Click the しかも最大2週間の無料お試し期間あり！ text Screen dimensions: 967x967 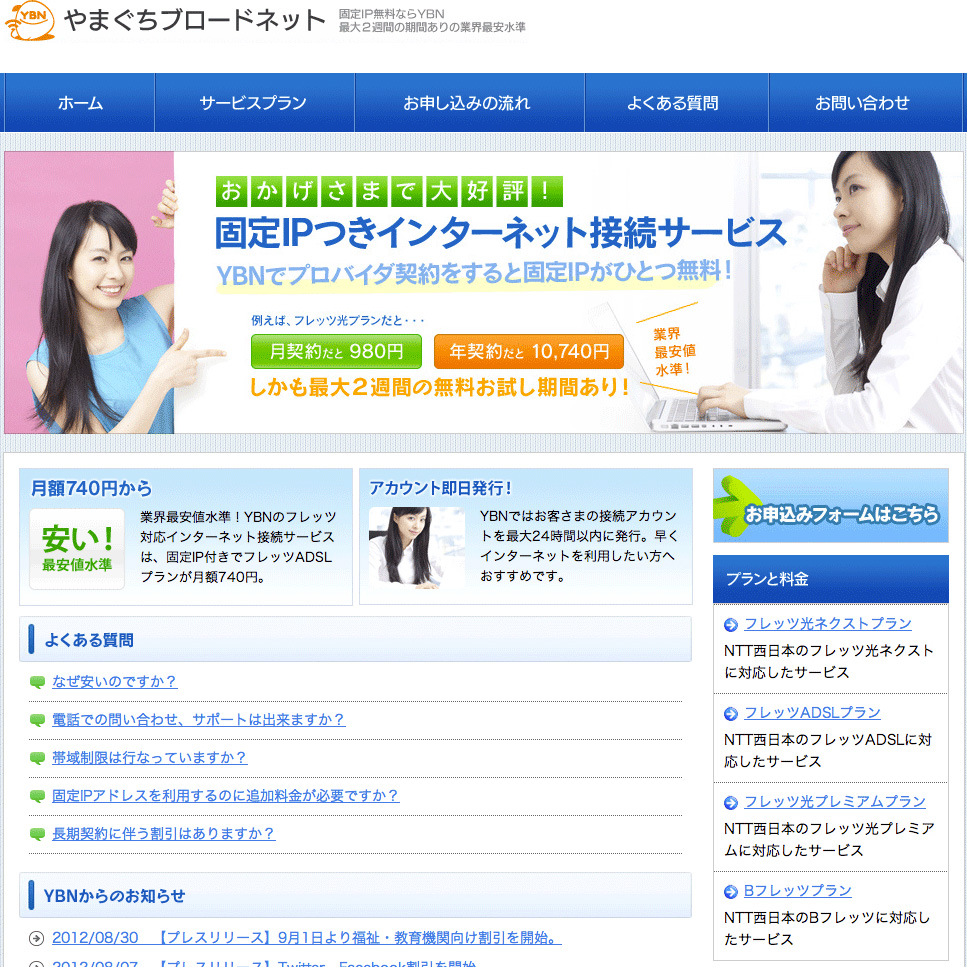coord(439,387)
